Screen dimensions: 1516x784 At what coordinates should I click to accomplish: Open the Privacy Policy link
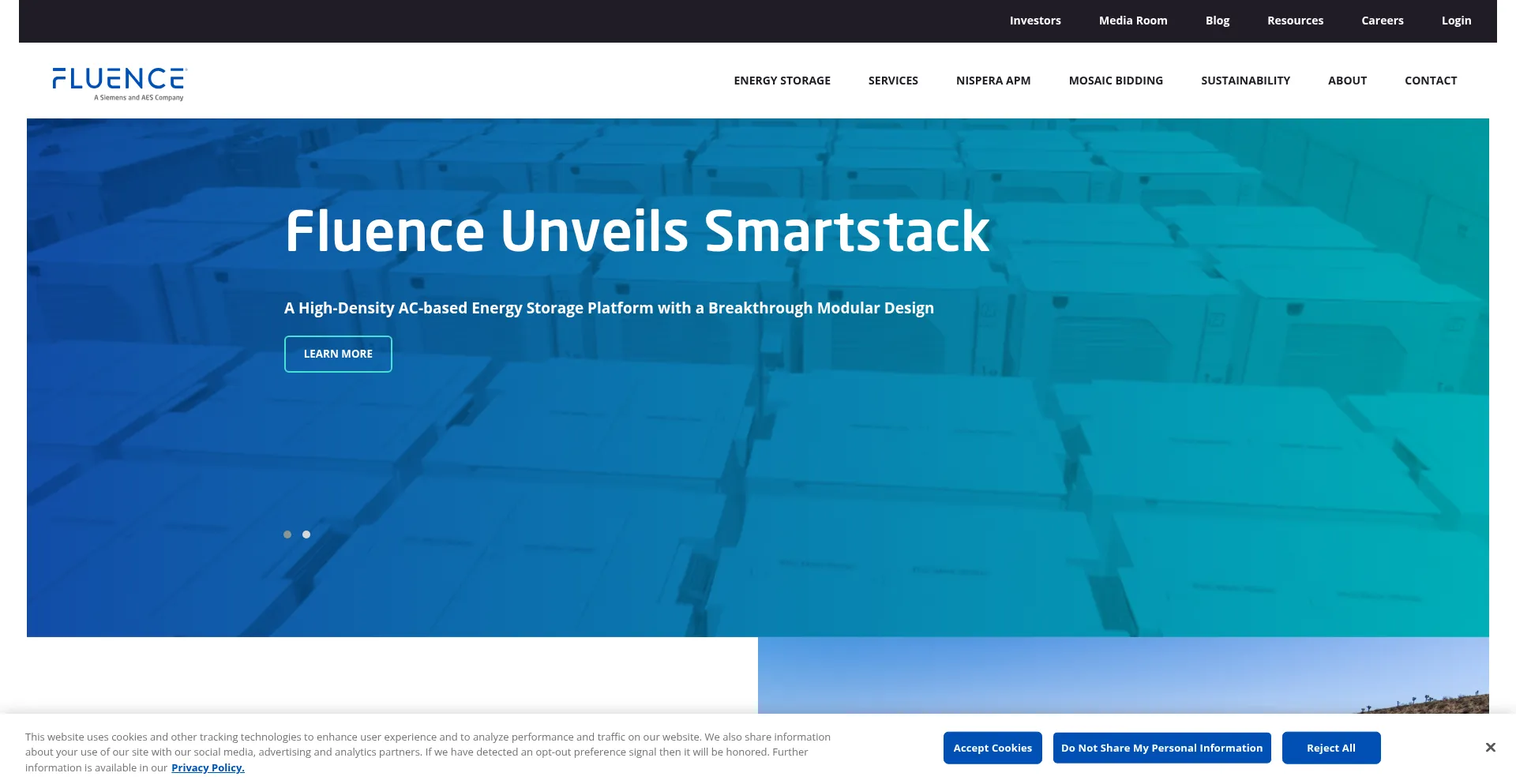click(208, 767)
